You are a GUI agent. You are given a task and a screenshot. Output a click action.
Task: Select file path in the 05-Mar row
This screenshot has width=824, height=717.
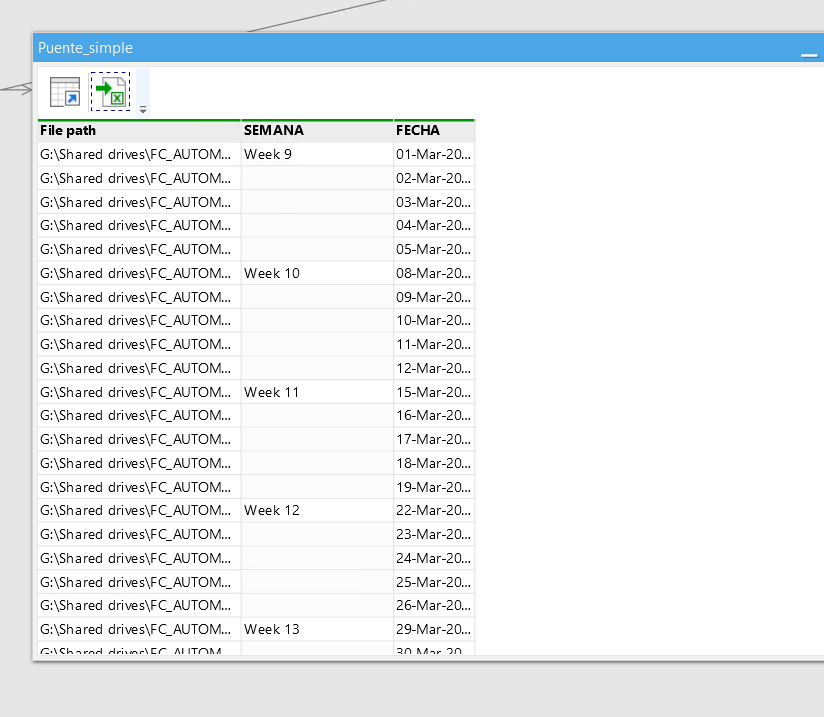139,249
